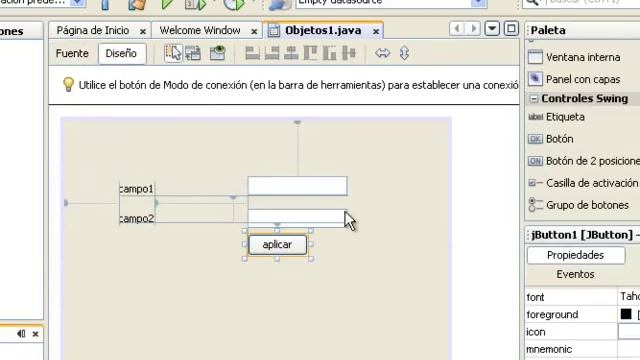Align components to top in row
The width and height of the screenshot is (640, 360).
pyautogui.click(x=310, y=53)
